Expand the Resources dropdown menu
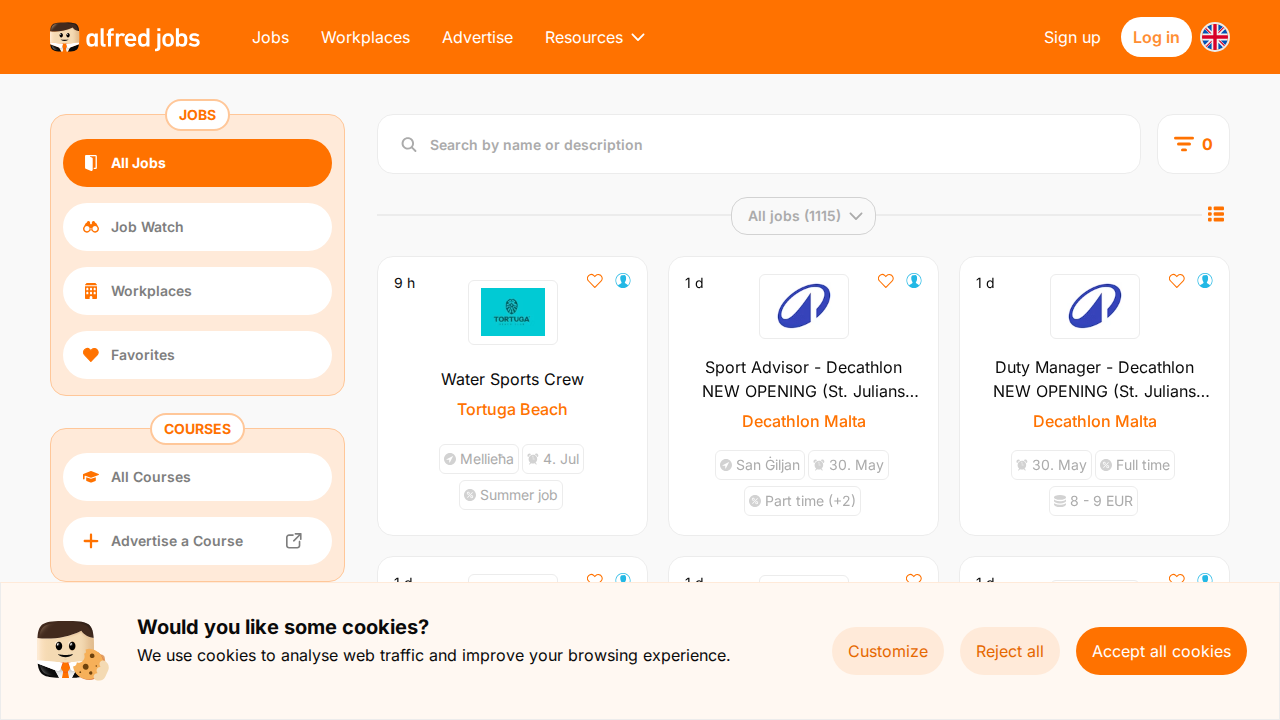1280x720 pixels. pyautogui.click(x=594, y=37)
